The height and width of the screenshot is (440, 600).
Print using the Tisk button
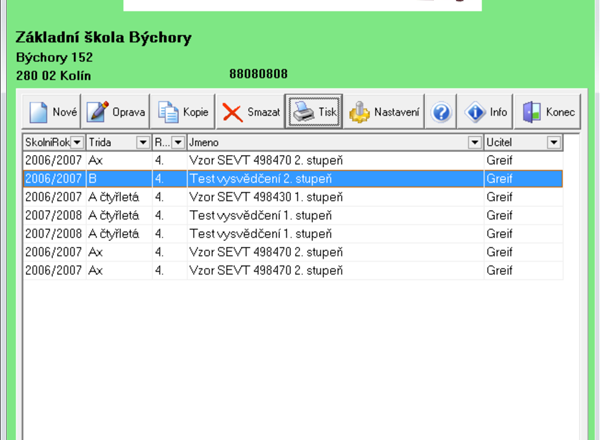(x=314, y=112)
